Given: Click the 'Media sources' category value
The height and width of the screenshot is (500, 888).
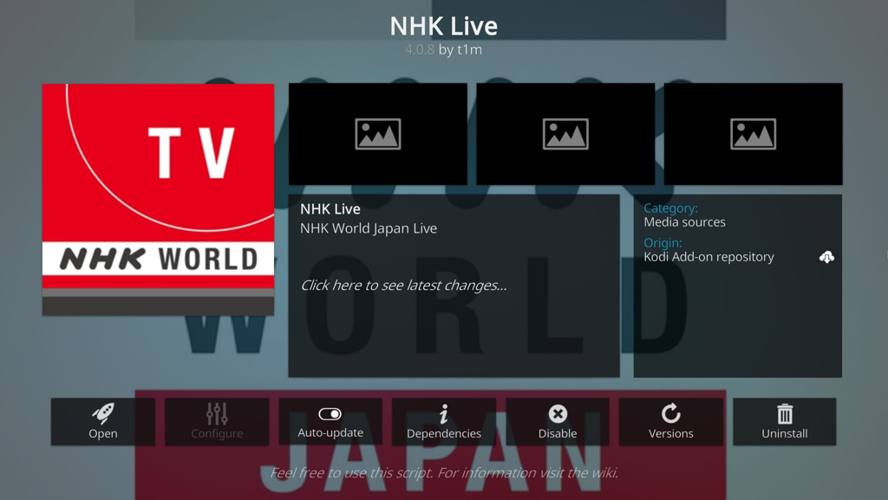Looking at the screenshot, I should [x=684, y=222].
